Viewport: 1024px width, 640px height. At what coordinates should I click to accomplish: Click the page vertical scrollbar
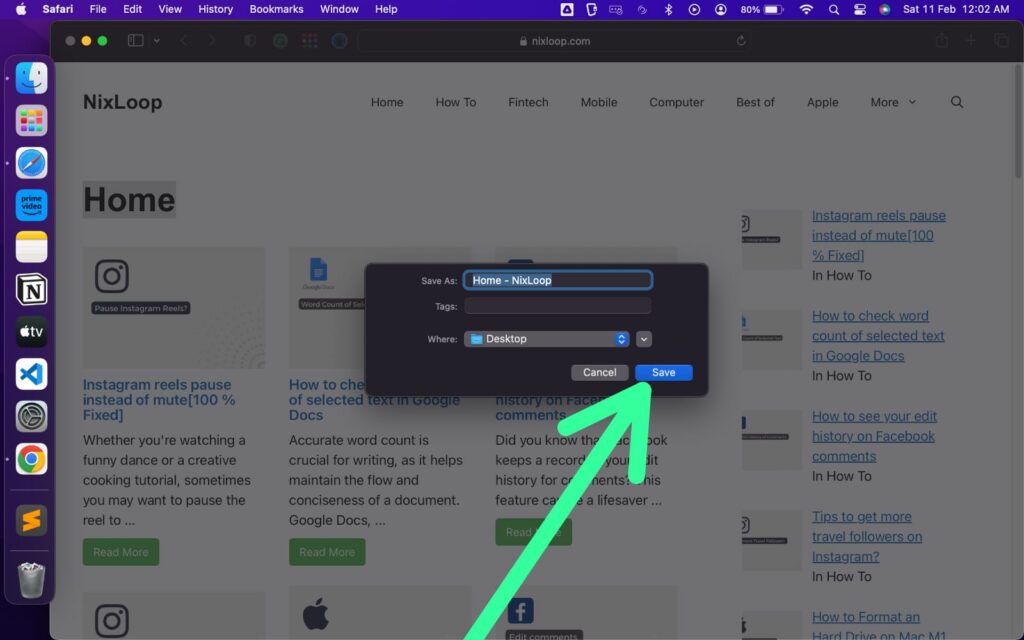[x=1018, y=121]
